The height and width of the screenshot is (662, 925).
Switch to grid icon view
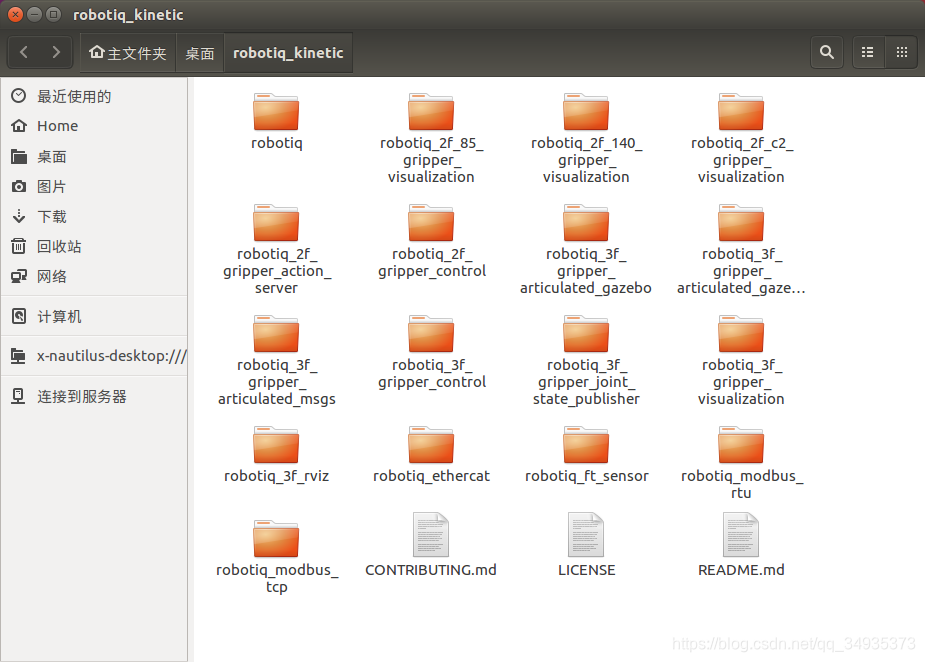coord(901,53)
